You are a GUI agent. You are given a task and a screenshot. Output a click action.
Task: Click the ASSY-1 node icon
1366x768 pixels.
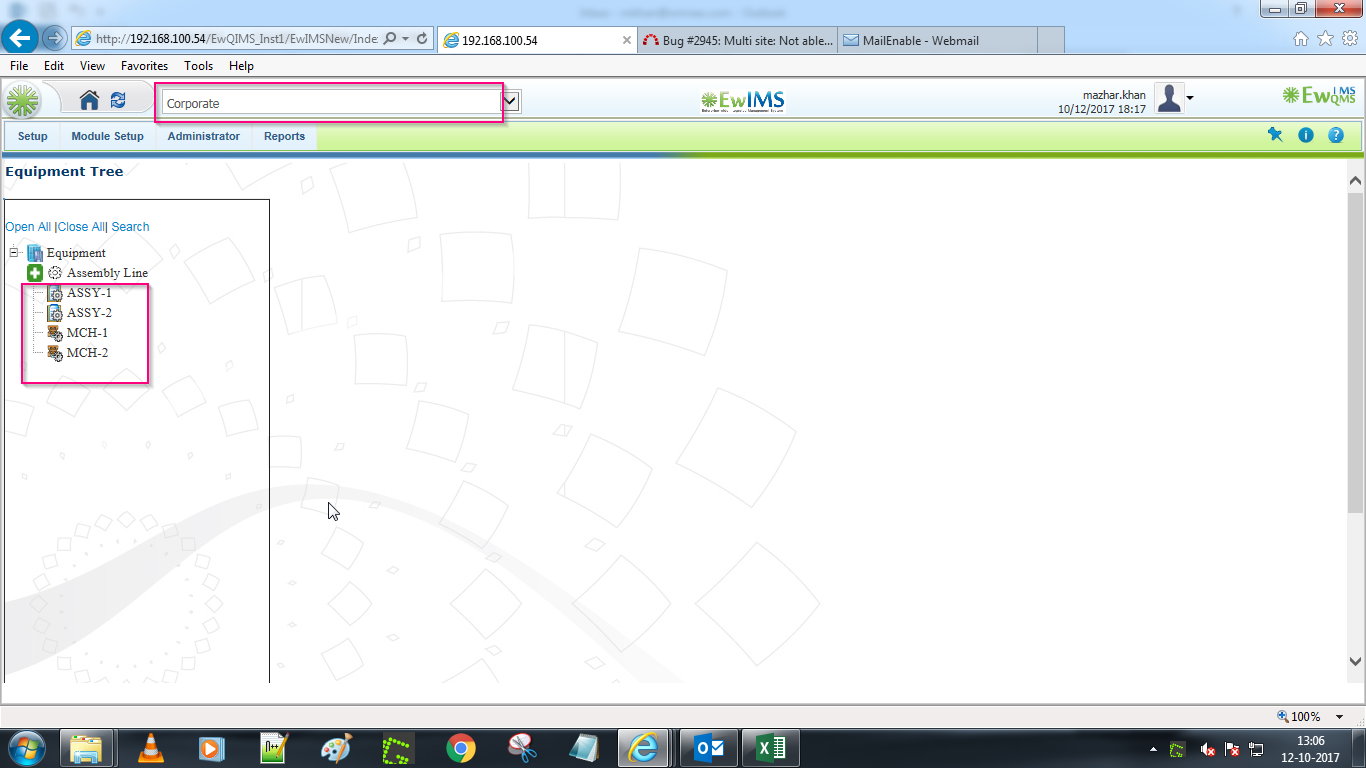click(55, 293)
